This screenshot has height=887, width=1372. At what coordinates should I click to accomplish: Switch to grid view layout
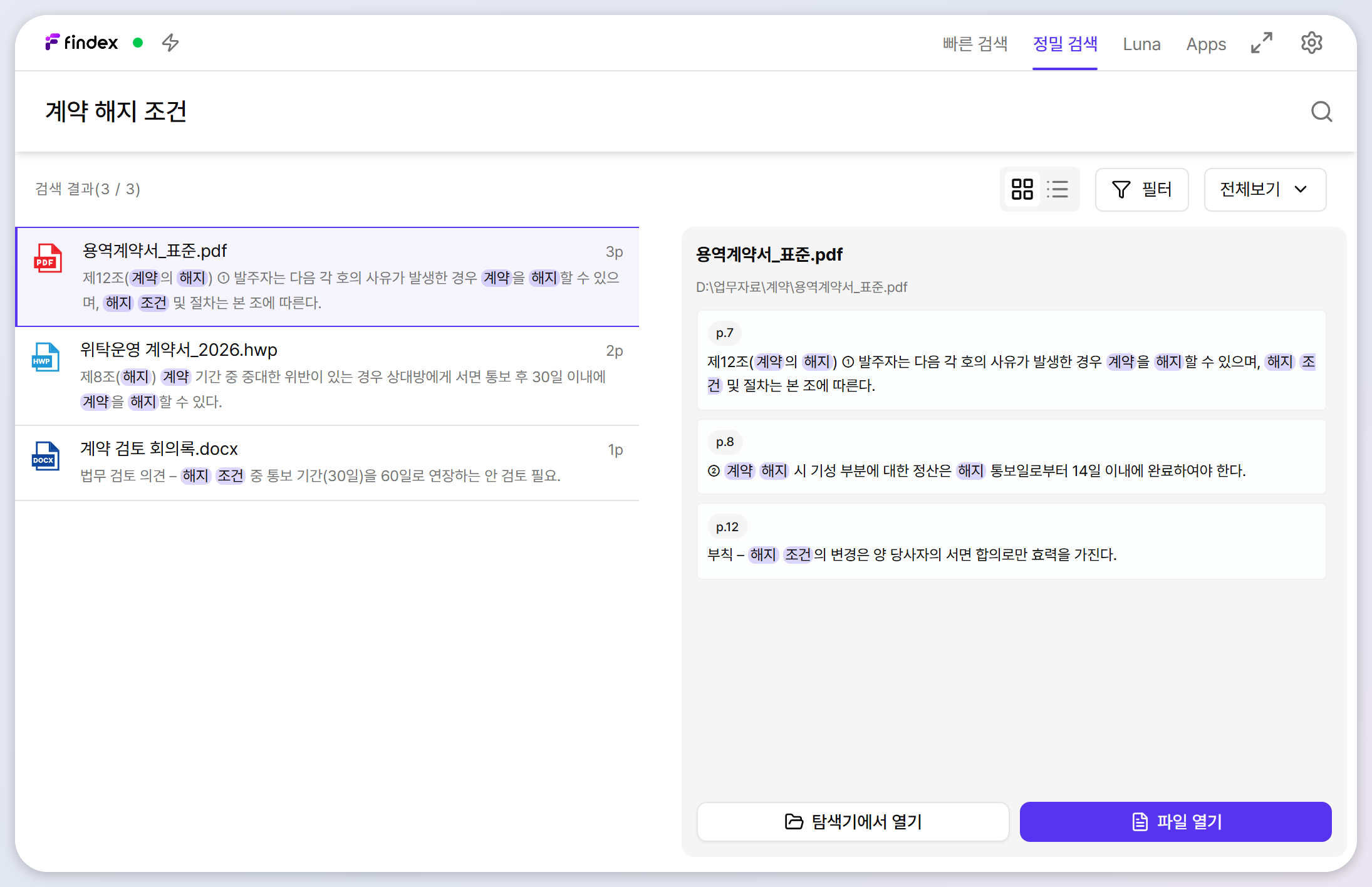pos(1022,189)
